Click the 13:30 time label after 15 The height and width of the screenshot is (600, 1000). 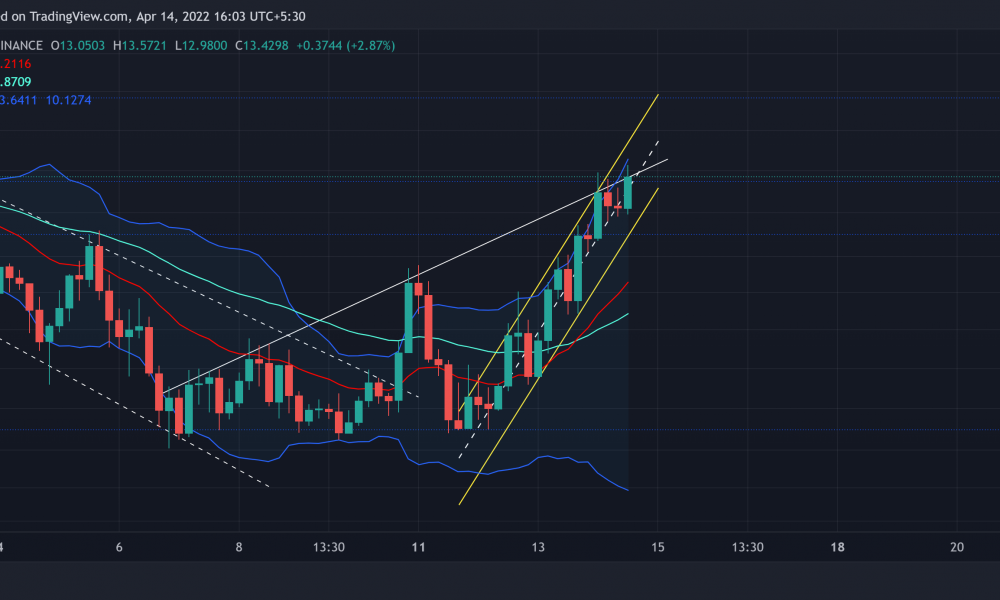click(x=747, y=547)
